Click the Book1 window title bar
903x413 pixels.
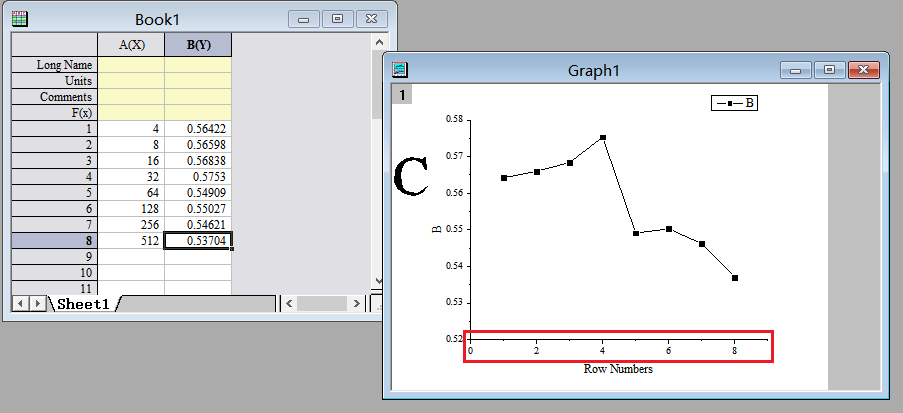157,19
